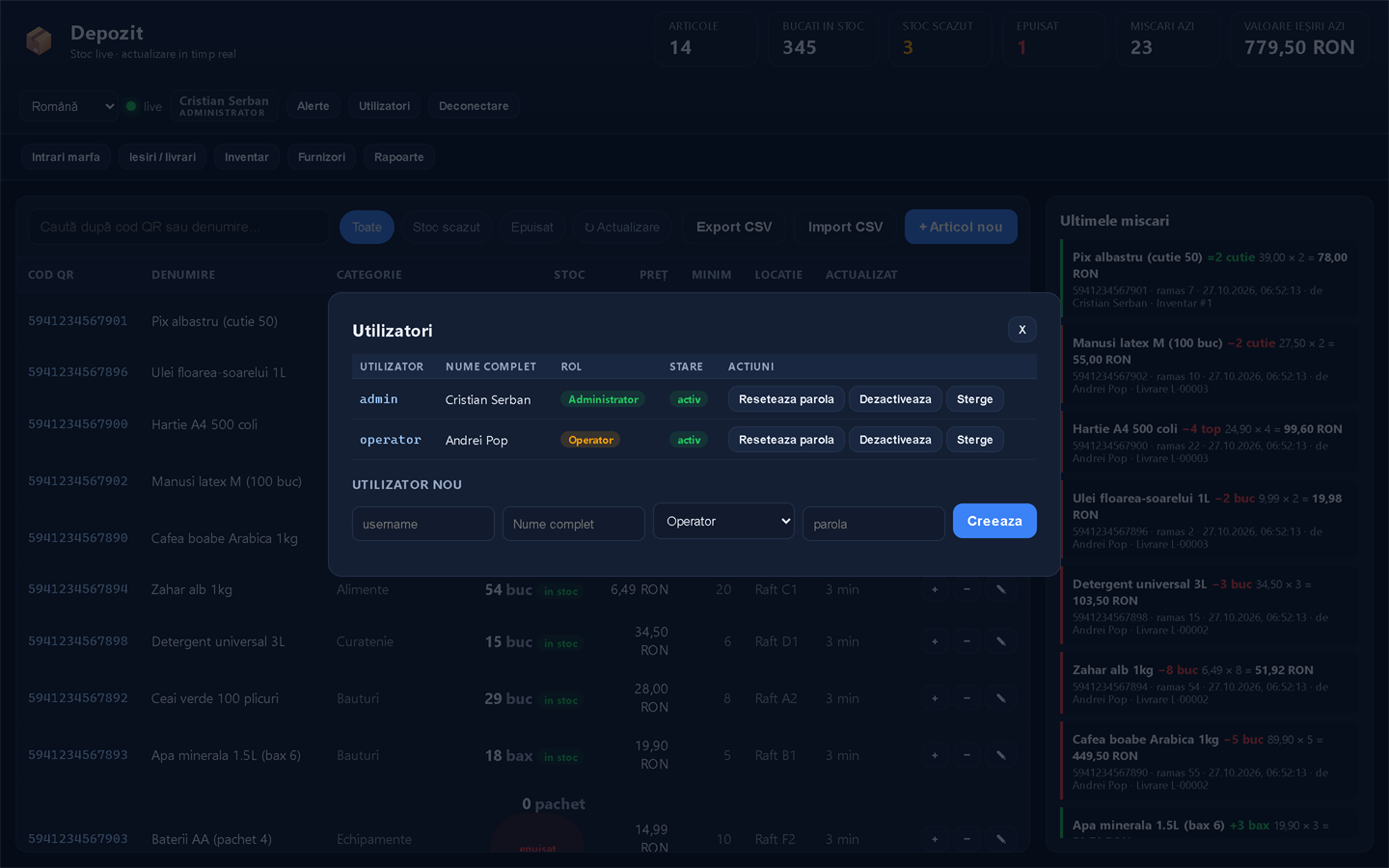Filter by Stoc scazut
The width and height of the screenshot is (1389, 868).
tap(447, 227)
